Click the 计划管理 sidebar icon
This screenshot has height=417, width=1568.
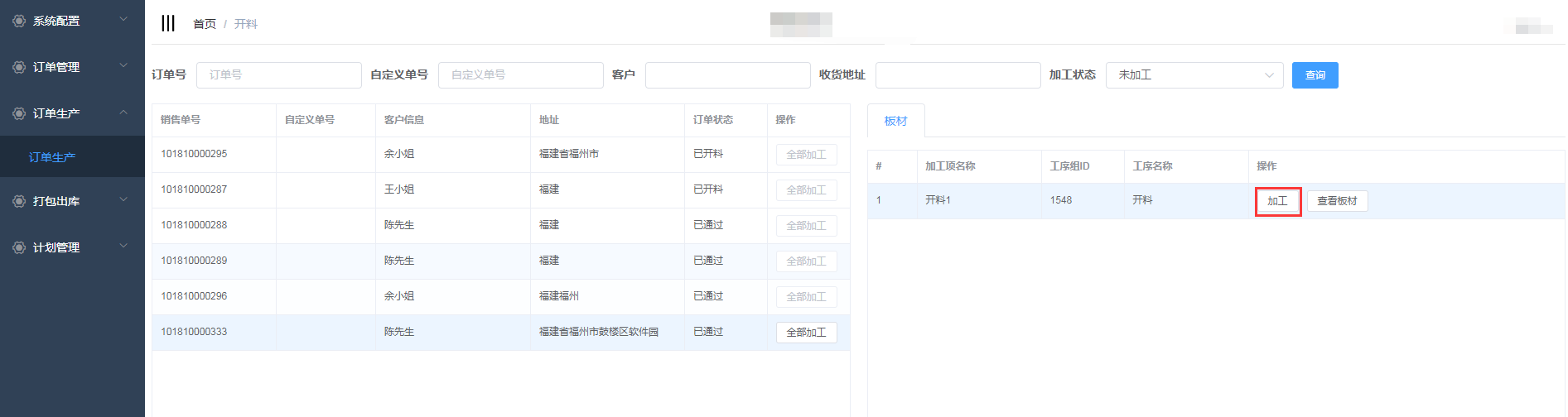pyautogui.click(x=19, y=247)
